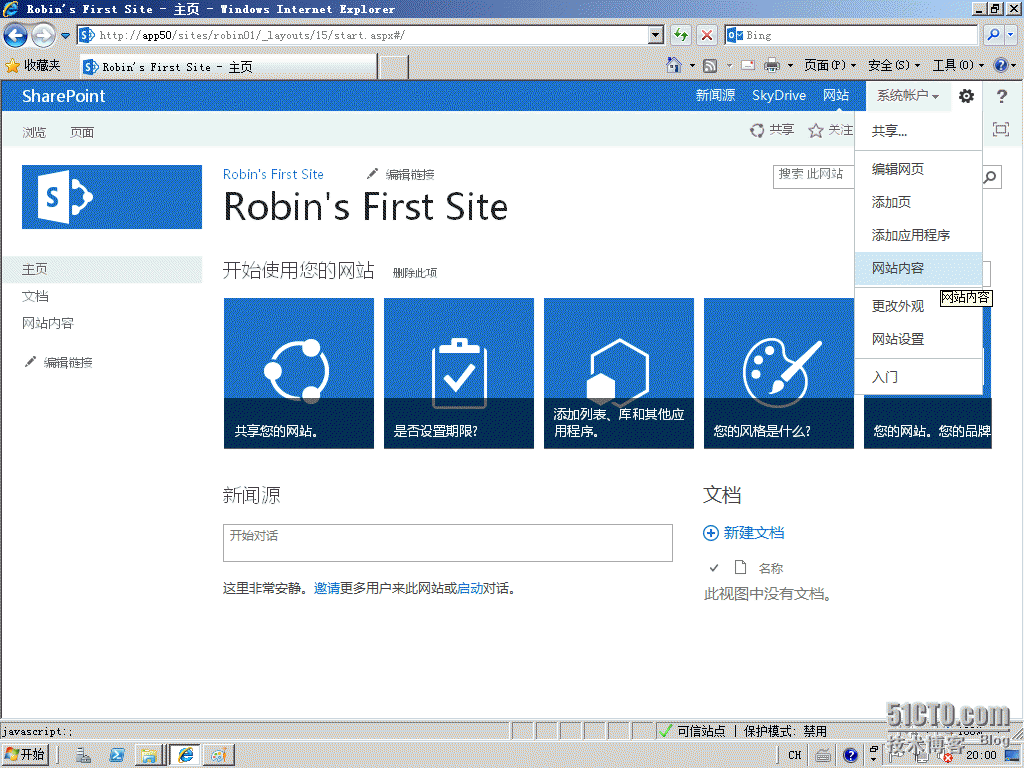Click the favorites star icon
Screen dimensions: 1024x768
(x=12, y=65)
